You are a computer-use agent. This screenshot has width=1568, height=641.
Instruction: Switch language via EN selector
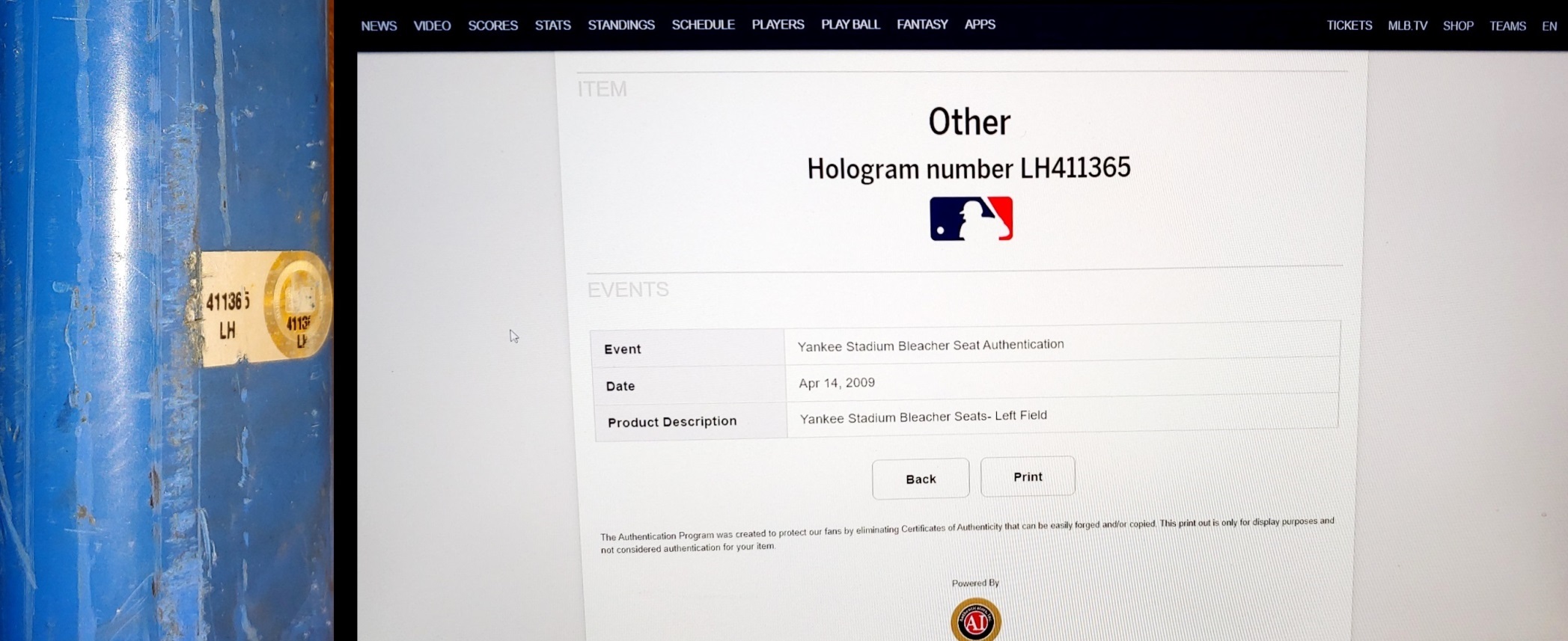(1549, 26)
